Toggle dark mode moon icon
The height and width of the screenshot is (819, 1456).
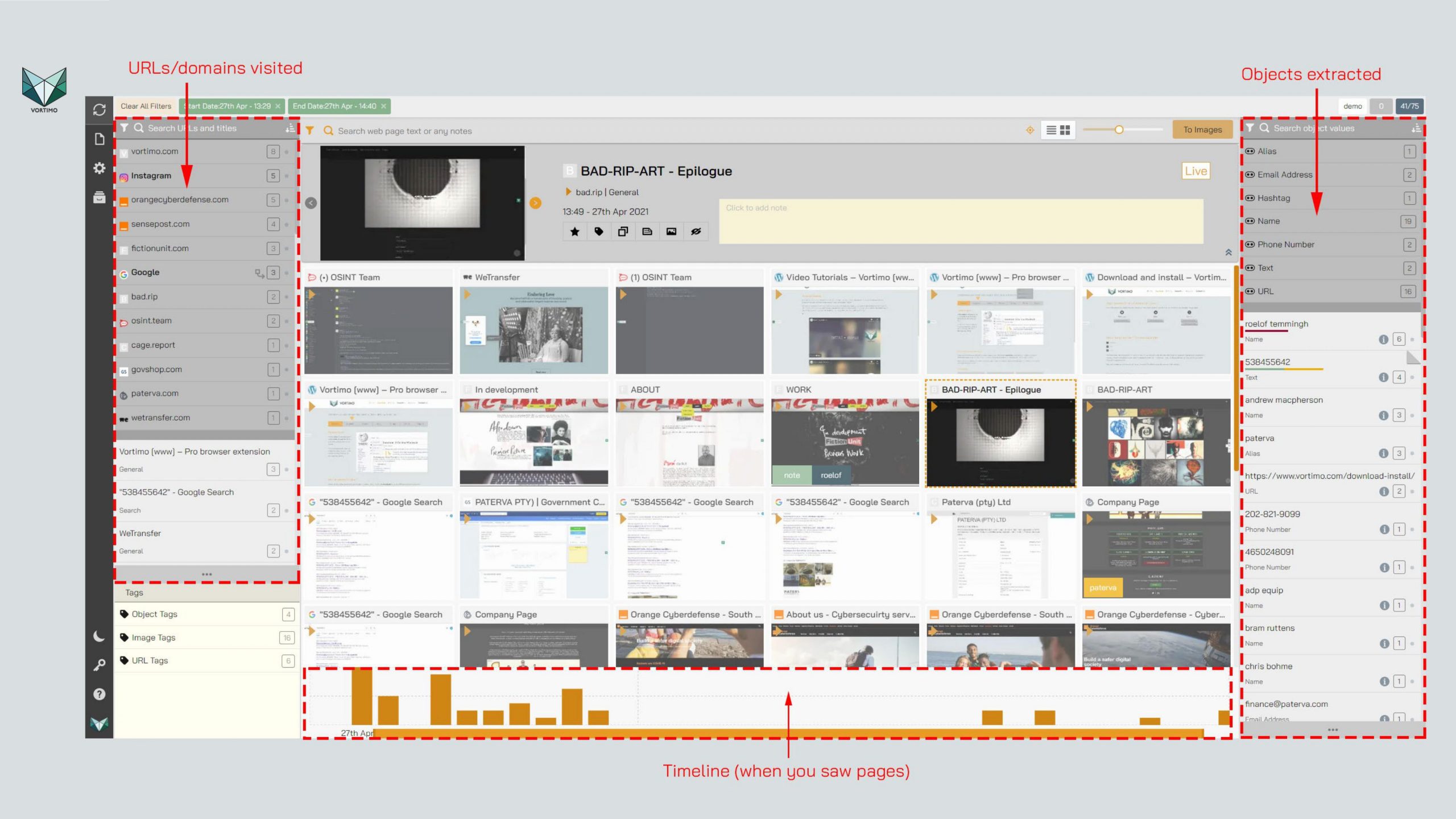tap(99, 636)
